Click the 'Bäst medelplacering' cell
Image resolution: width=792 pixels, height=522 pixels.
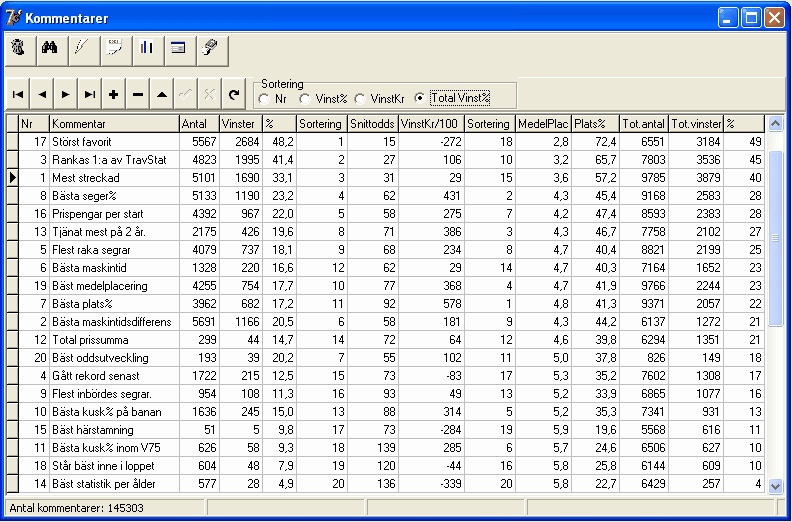pyautogui.click(x=115, y=286)
